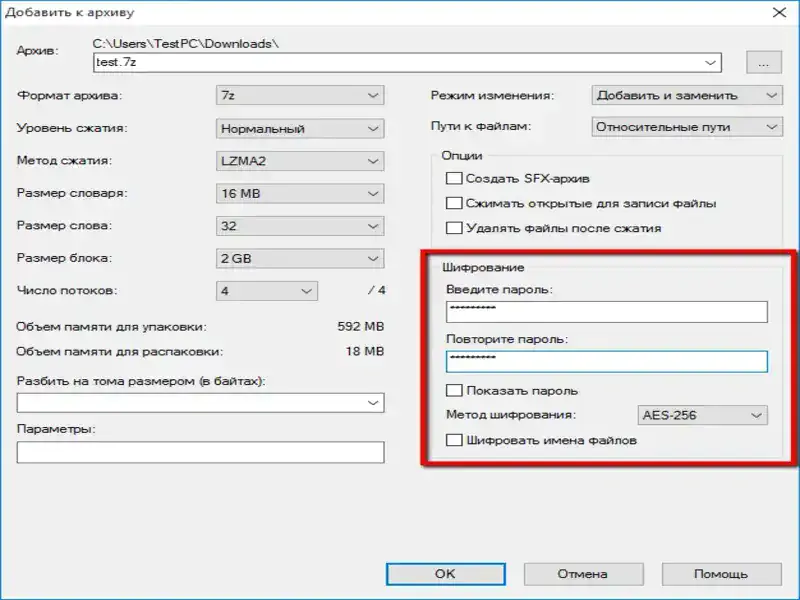The height and width of the screenshot is (600, 800).
Task: Open help via Помощь button
Action: (x=721, y=574)
